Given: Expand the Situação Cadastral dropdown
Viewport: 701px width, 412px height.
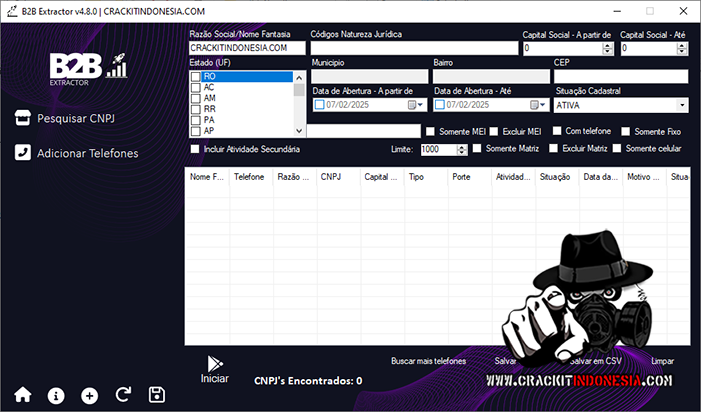Looking at the screenshot, I should 681,105.
